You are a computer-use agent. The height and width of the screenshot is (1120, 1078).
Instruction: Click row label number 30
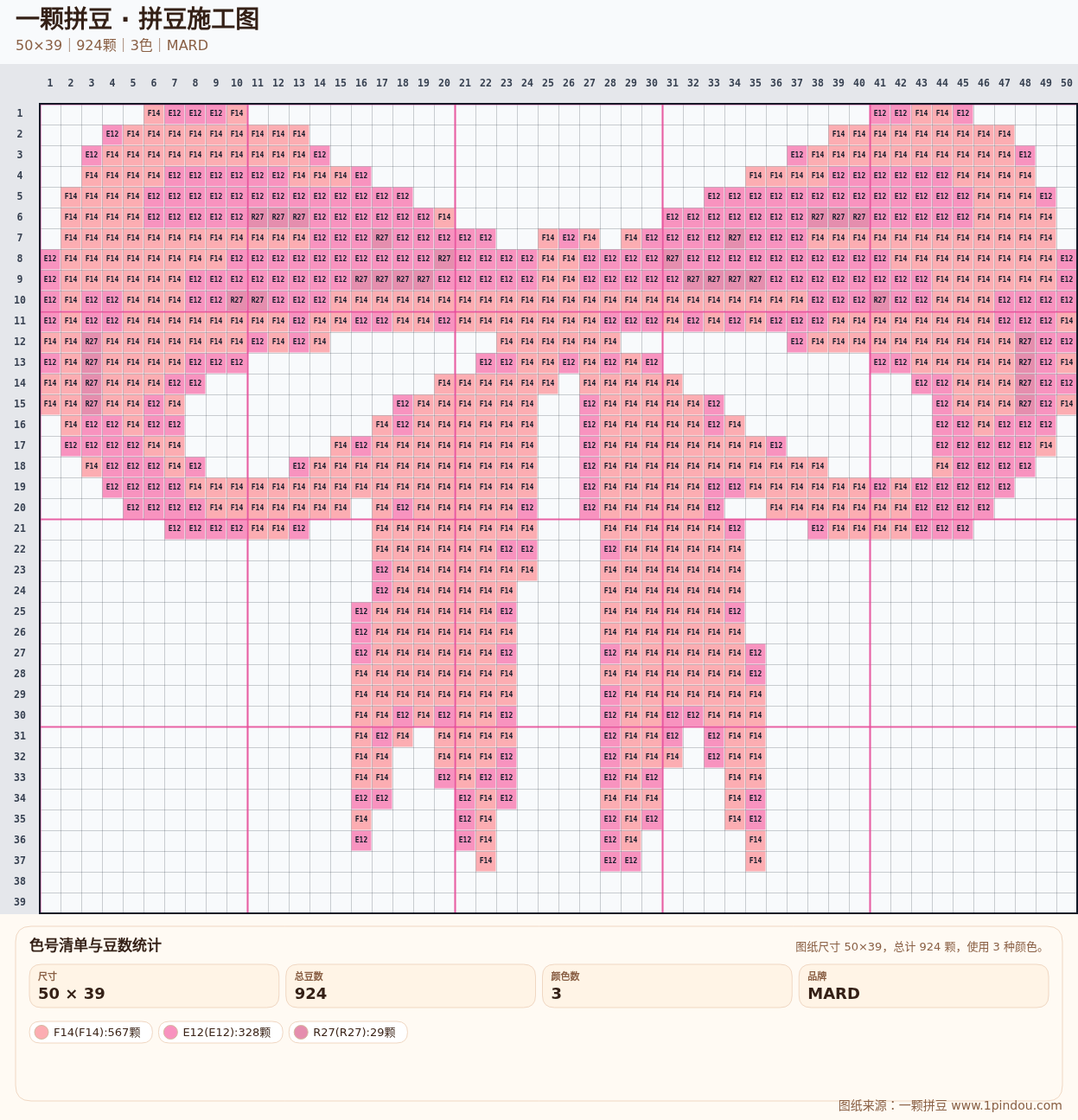click(x=20, y=715)
